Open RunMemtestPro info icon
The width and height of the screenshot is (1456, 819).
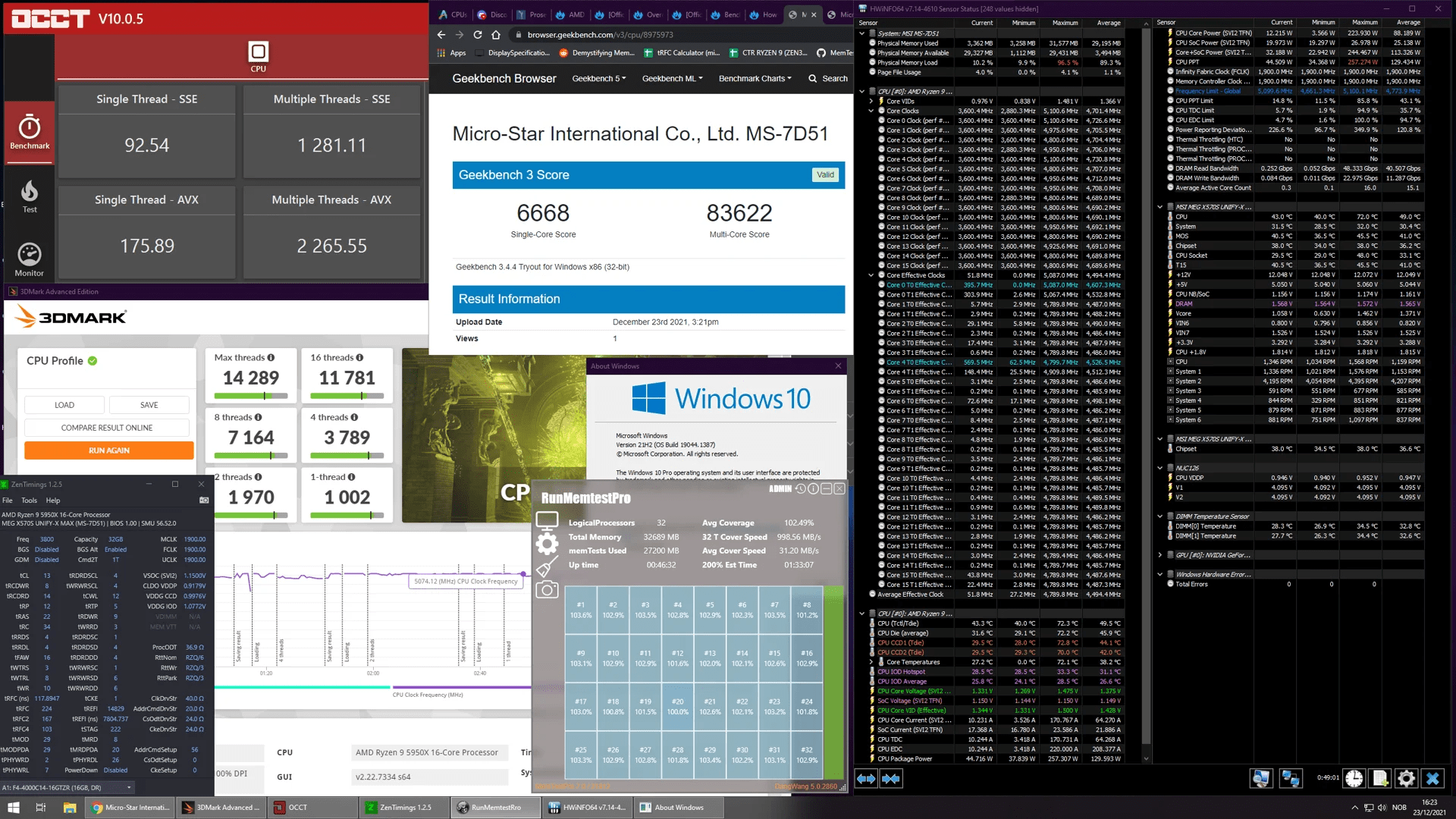(813, 489)
